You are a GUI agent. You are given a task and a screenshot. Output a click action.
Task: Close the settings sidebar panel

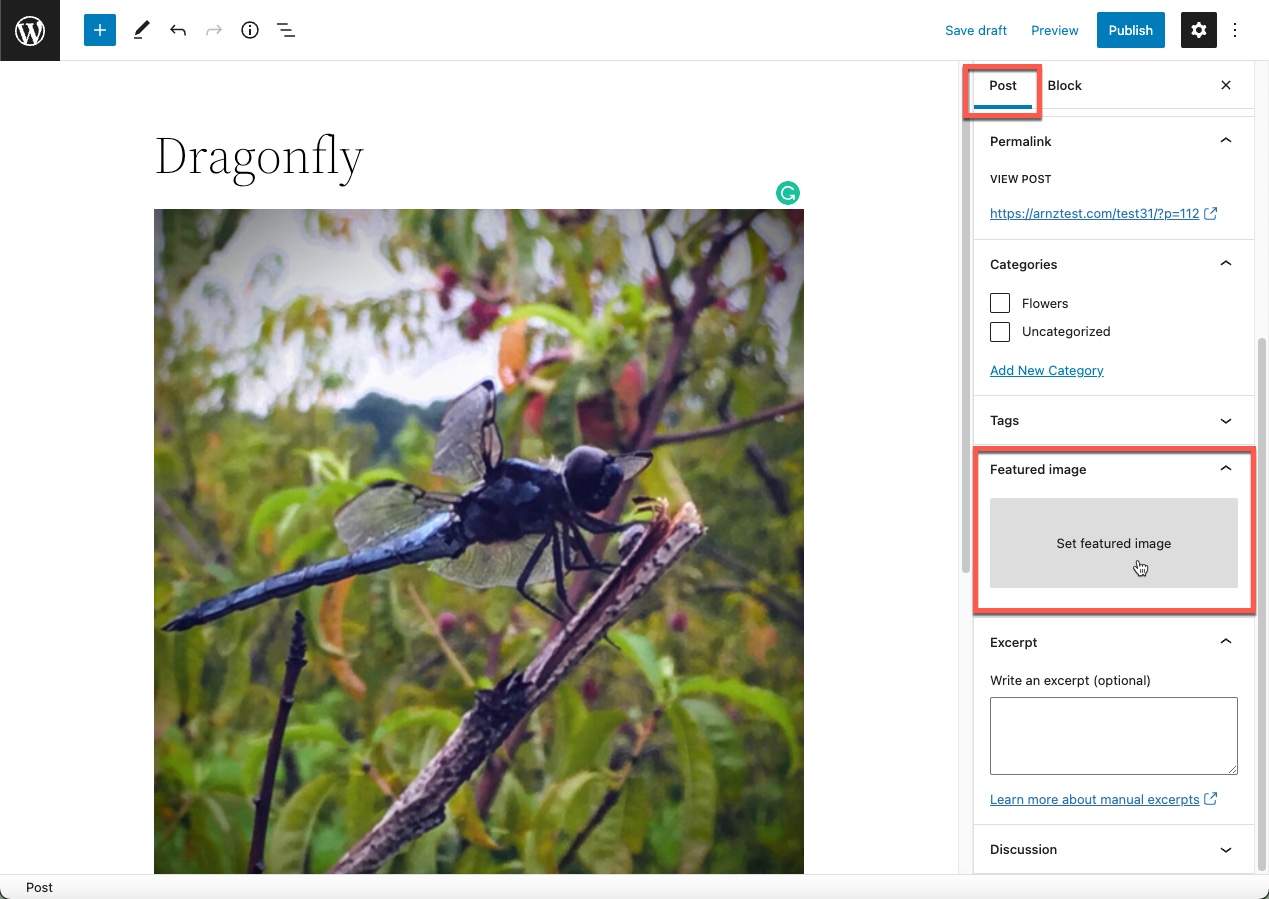(1226, 85)
